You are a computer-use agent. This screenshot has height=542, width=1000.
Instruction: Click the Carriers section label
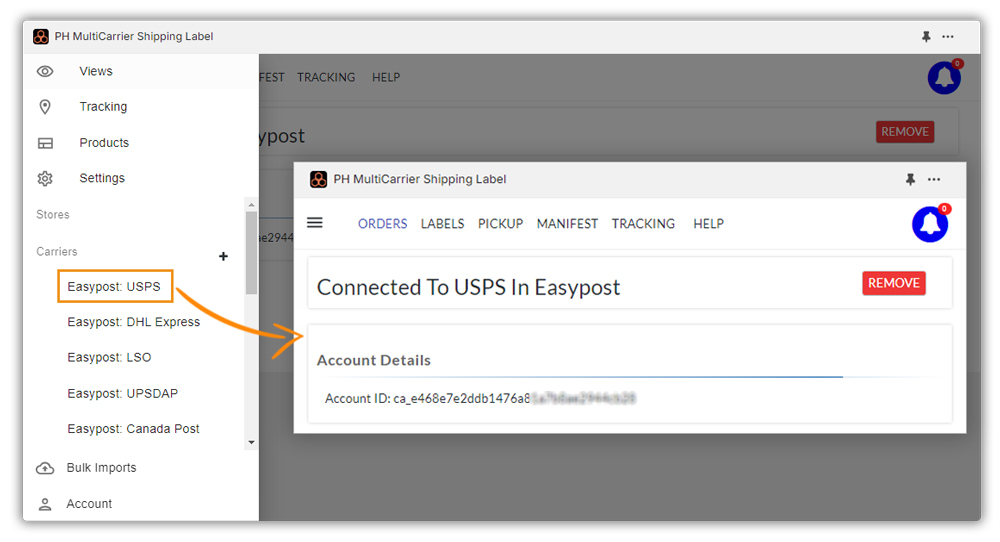pos(56,252)
